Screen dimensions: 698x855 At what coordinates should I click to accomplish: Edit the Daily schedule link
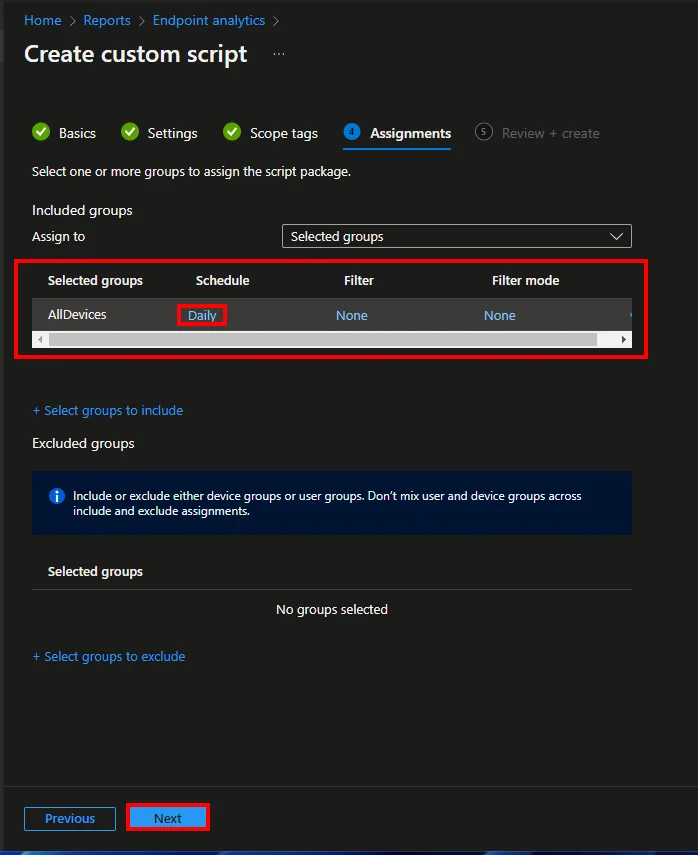(x=202, y=315)
